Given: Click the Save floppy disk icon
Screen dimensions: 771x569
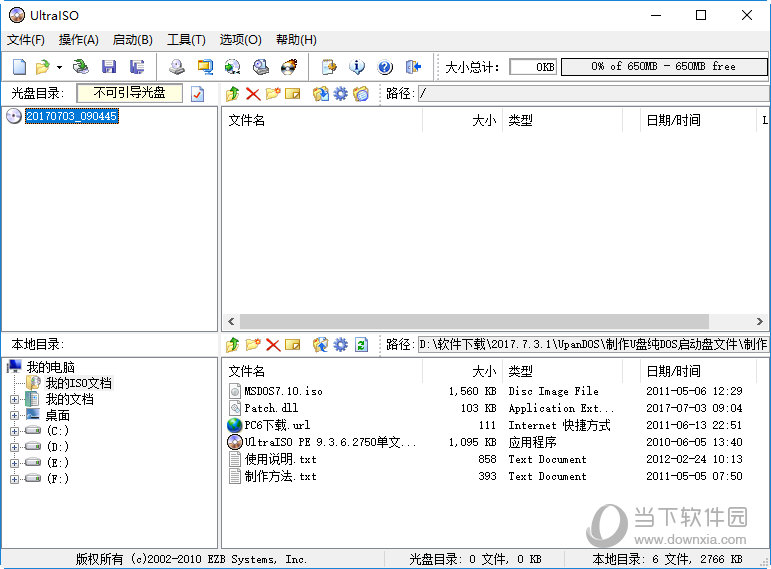Looking at the screenshot, I should point(109,67).
